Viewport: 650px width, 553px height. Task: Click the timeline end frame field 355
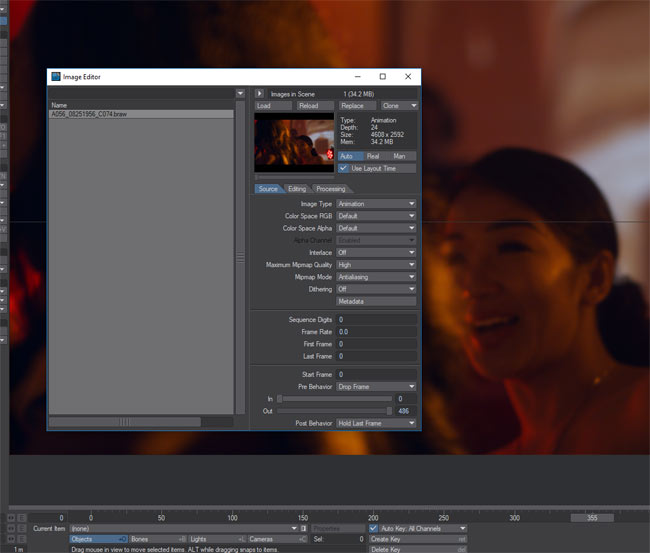pos(592,518)
